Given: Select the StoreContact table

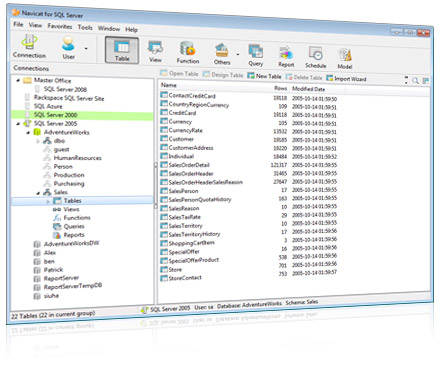Looking at the screenshot, I should click(x=185, y=277).
